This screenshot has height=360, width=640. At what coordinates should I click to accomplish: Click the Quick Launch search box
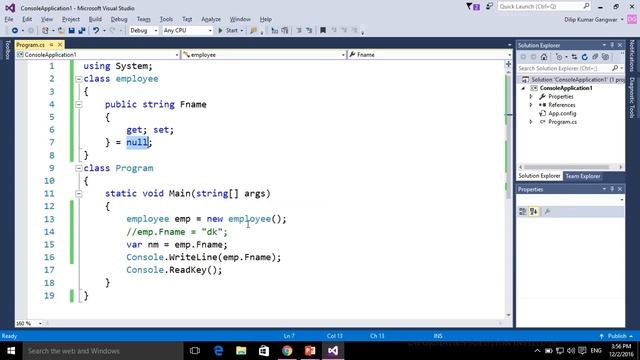tap(544, 7)
